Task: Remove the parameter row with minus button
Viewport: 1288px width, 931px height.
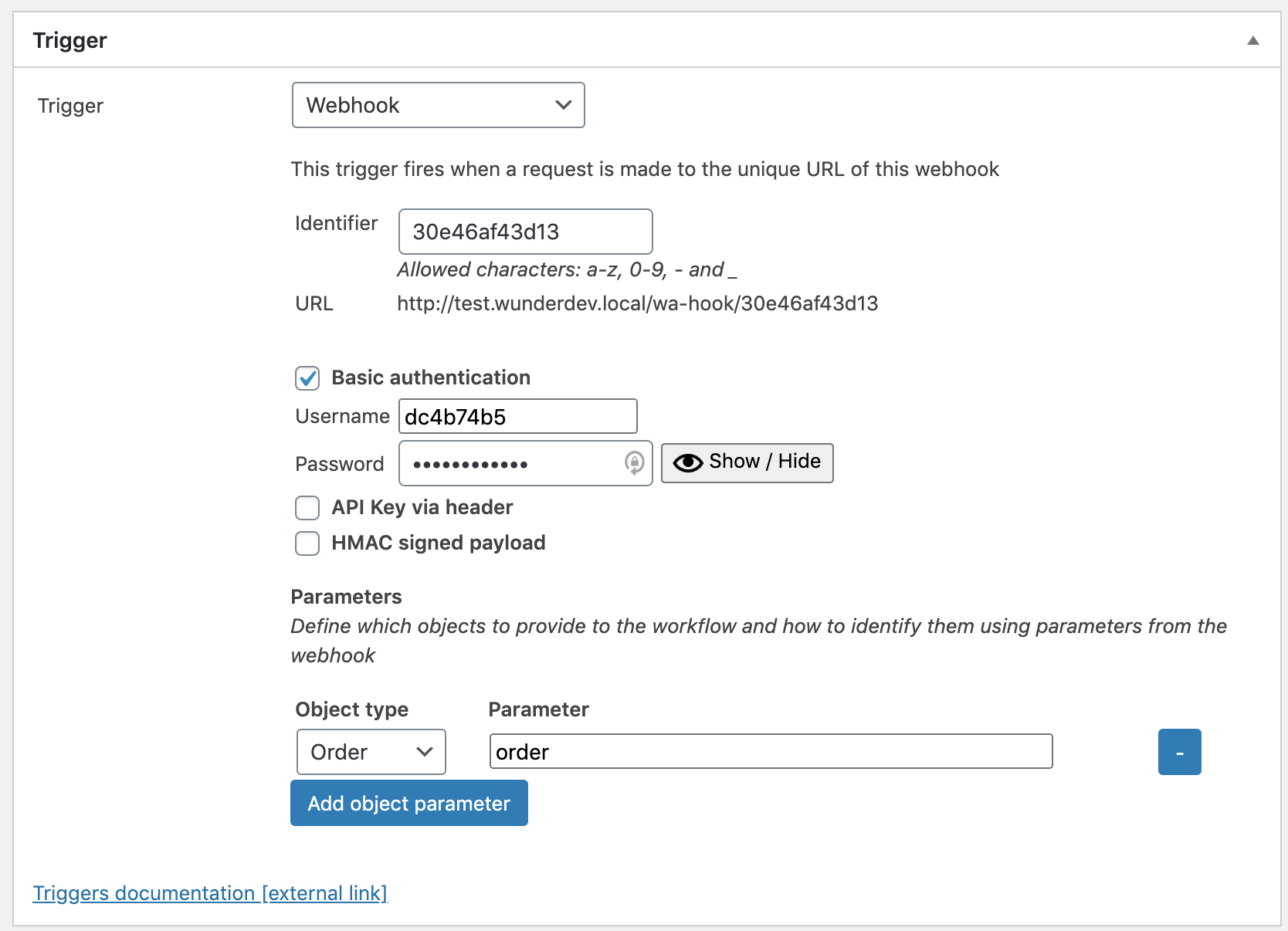Action: 1179,752
